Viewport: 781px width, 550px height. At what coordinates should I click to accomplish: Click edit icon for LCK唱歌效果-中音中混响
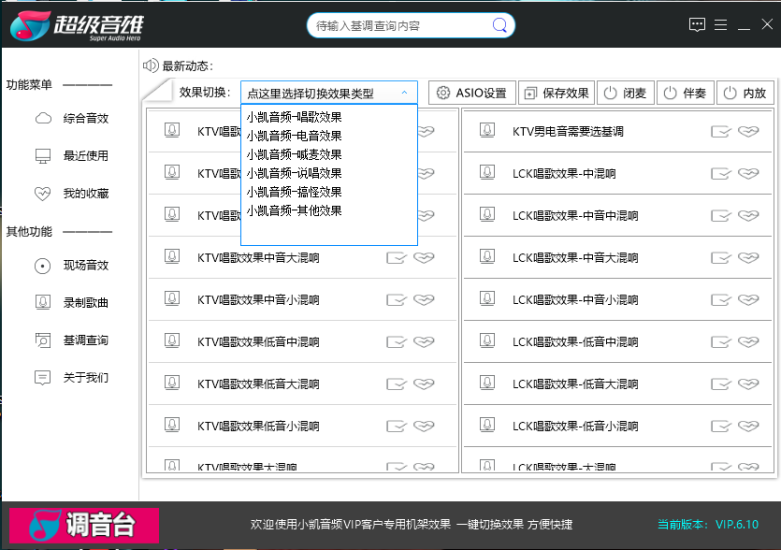[720, 216]
